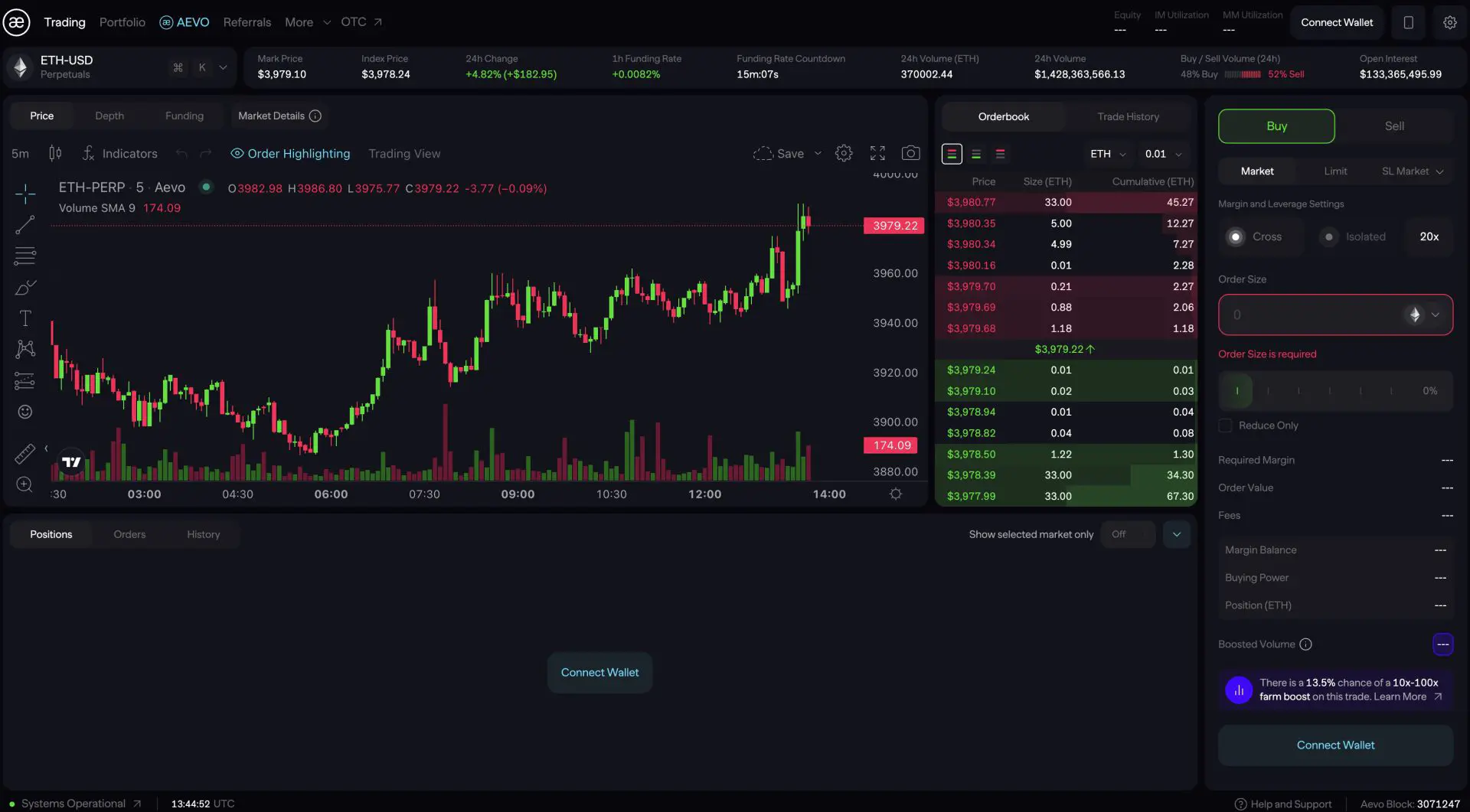Select the Buy side toggle
Image resolution: width=1470 pixels, height=812 pixels.
point(1276,126)
